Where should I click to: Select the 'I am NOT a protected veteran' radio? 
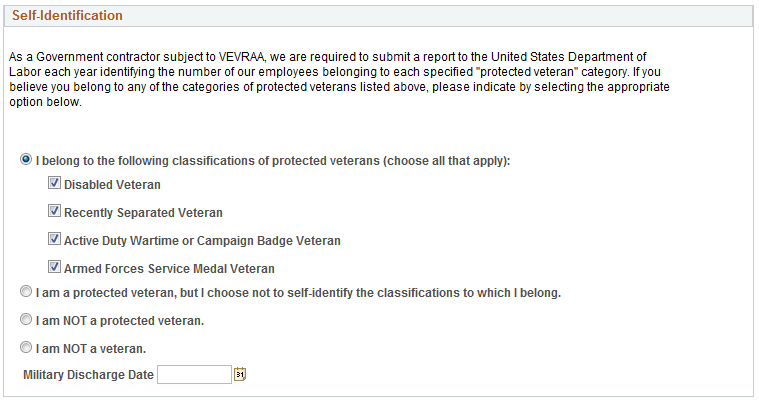point(26,320)
